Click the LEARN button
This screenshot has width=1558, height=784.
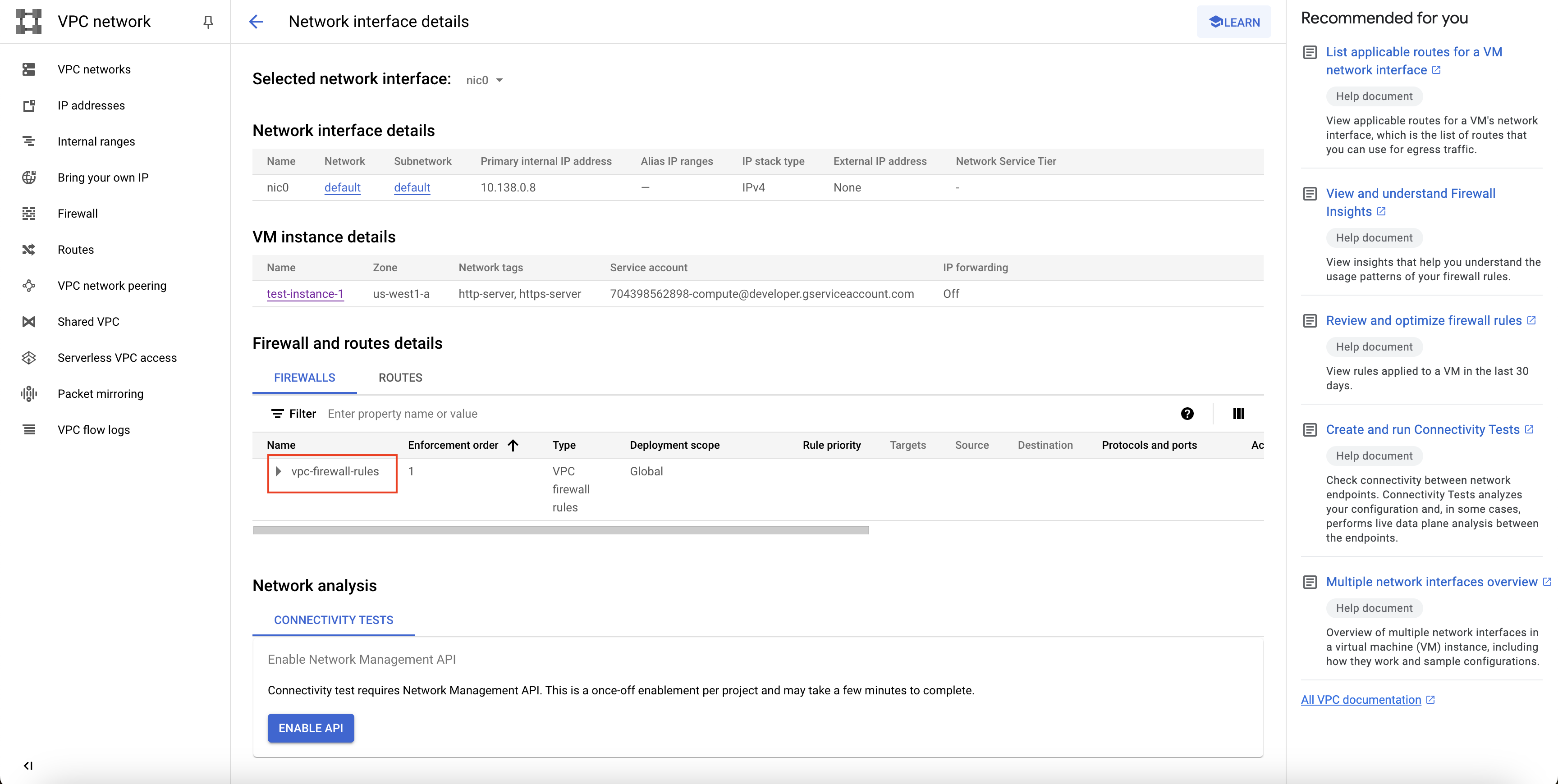click(x=1234, y=22)
